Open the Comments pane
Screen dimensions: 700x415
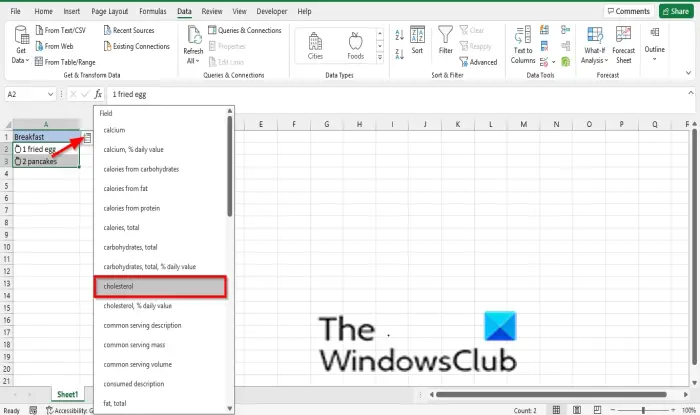[629, 11]
